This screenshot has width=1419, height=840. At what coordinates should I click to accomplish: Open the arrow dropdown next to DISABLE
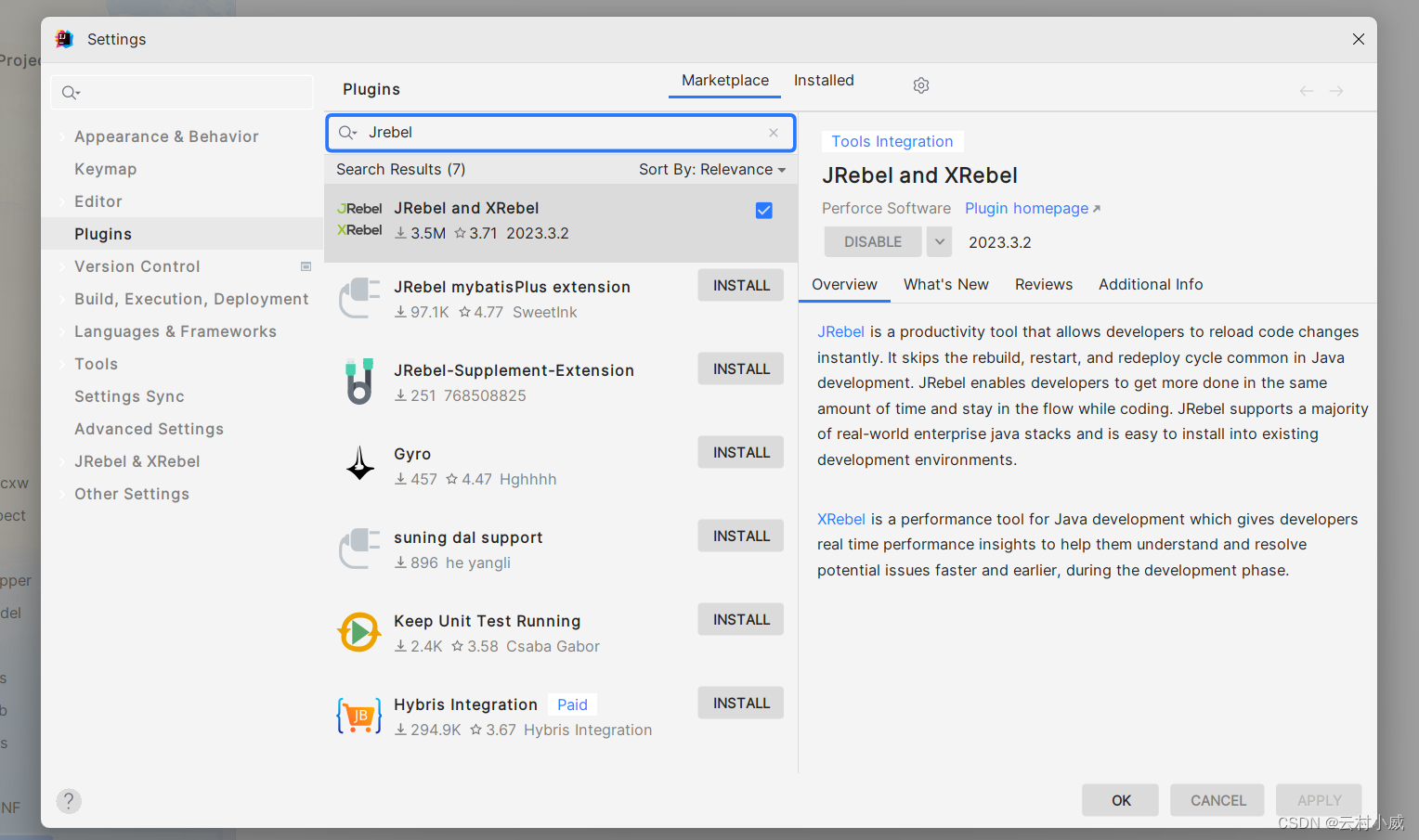click(x=940, y=242)
